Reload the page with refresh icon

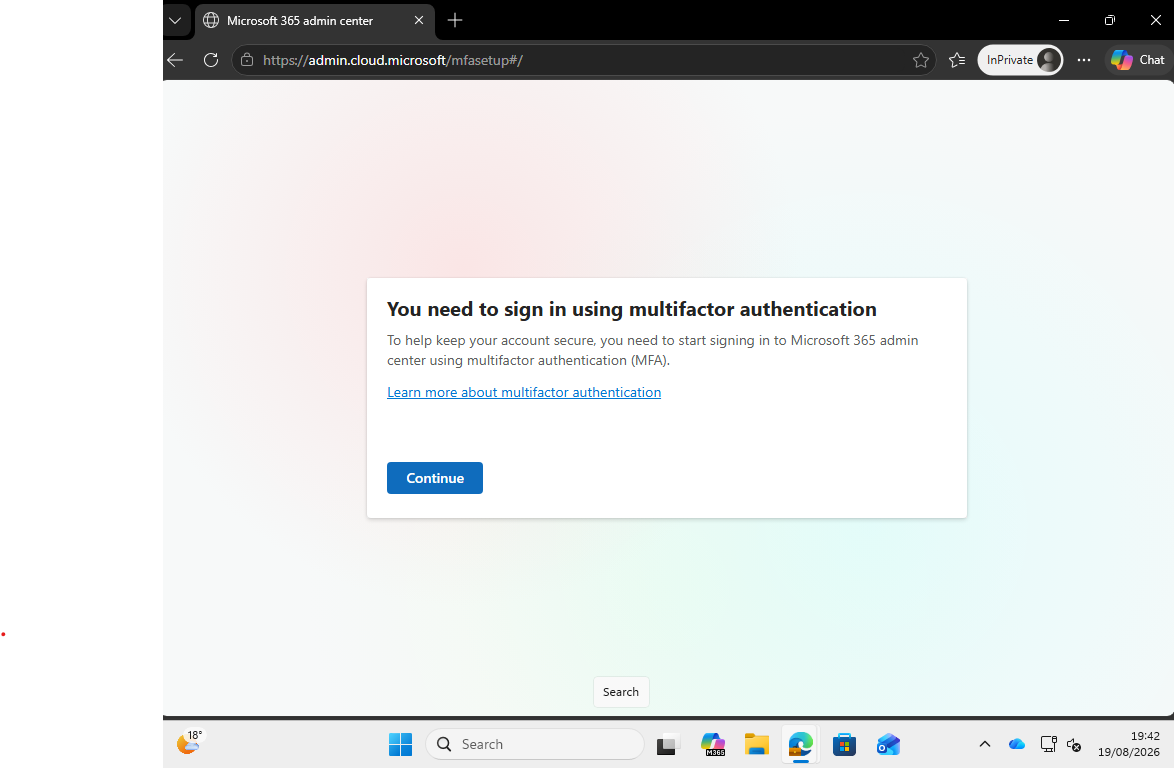pyautogui.click(x=211, y=60)
